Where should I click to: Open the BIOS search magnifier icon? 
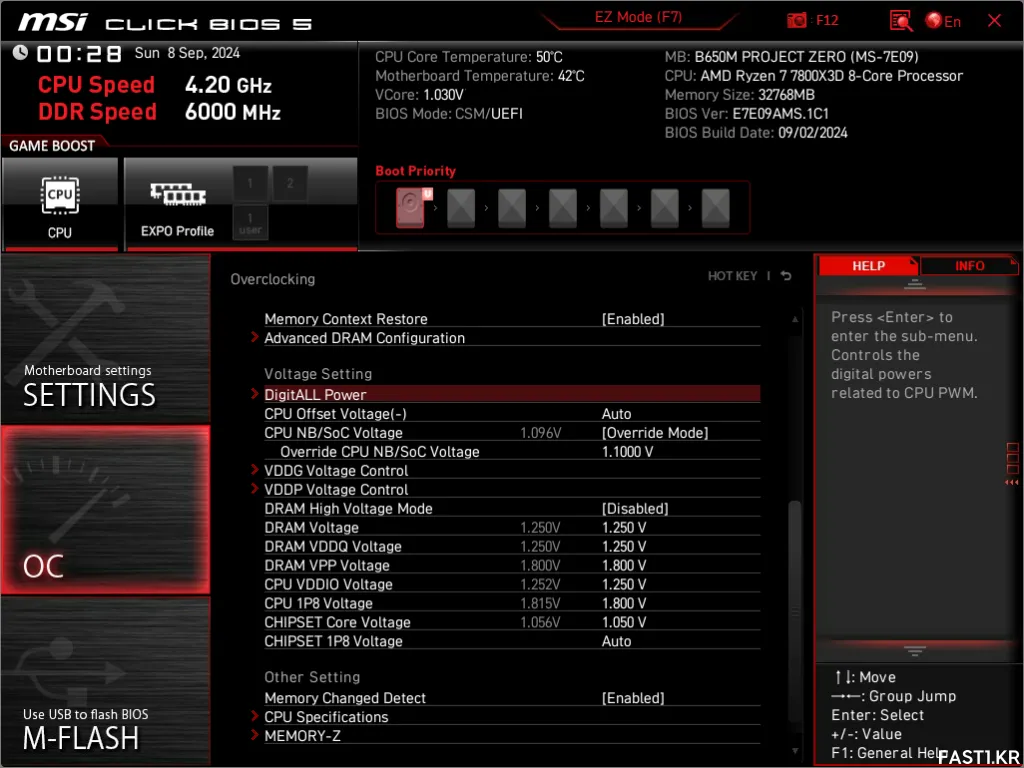(901, 21)
